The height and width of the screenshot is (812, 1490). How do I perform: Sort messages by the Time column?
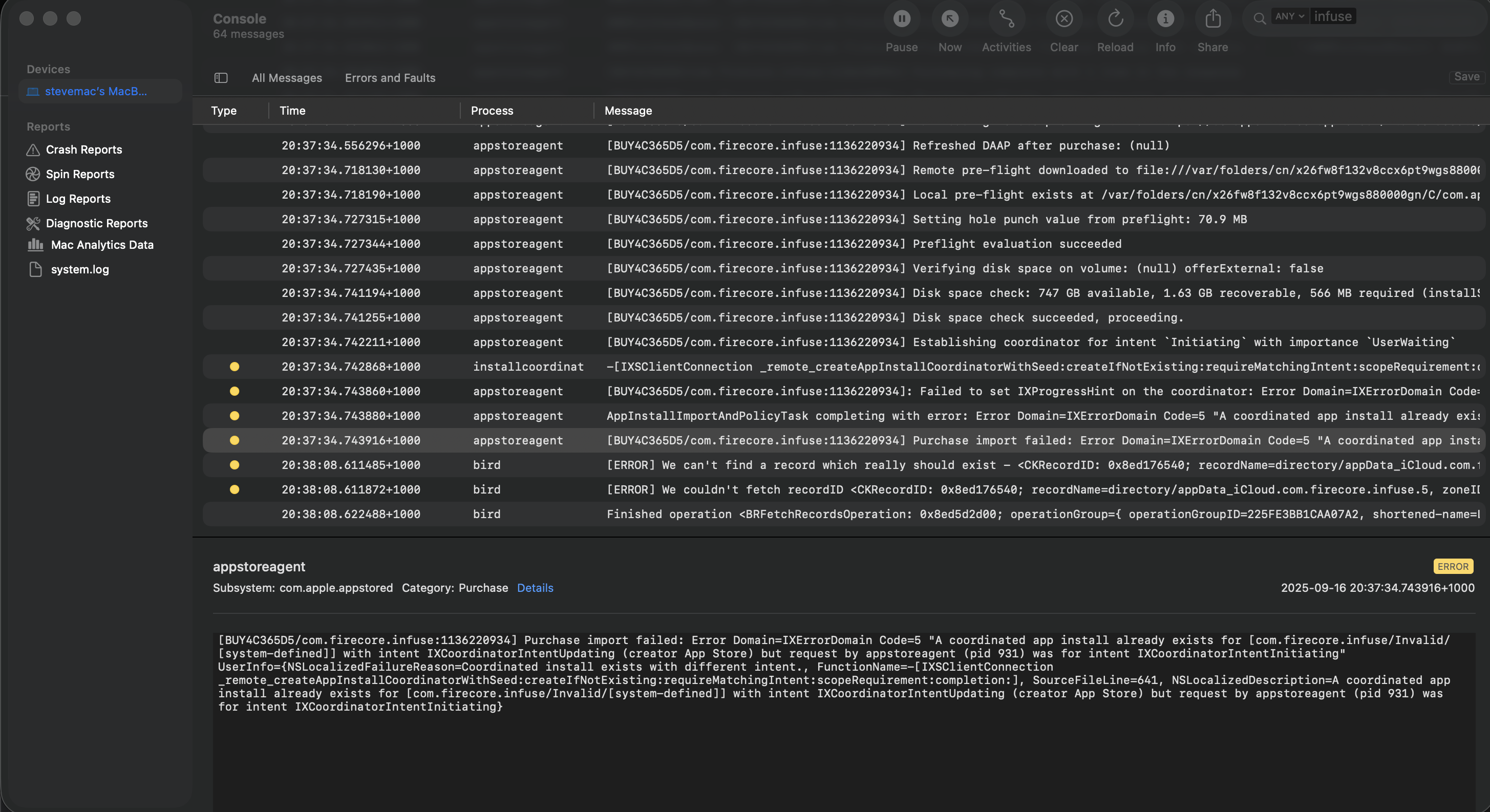click(x=293, y=111)
